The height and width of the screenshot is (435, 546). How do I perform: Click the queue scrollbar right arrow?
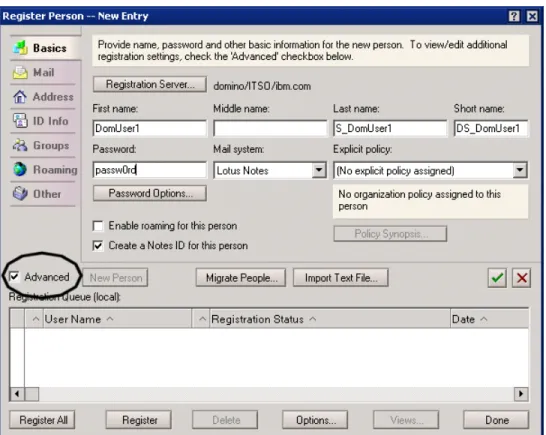[521, 394]
